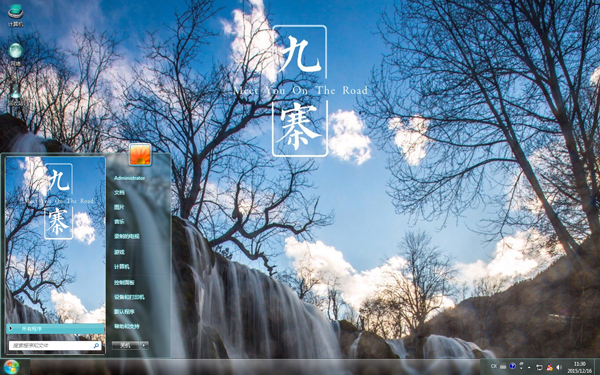Open the Administrator user folder
The image size is (600, 375).
129,178
